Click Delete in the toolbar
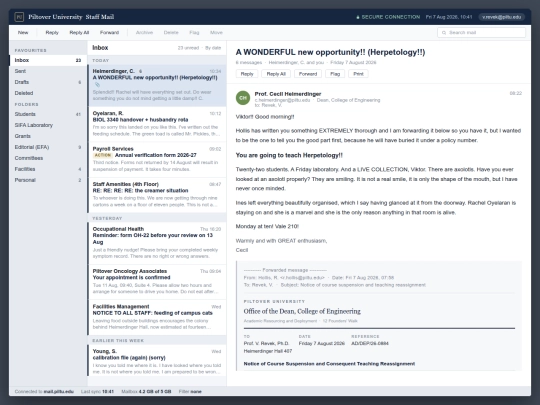This screenshot has height=405, width=540. pos(171,33)
